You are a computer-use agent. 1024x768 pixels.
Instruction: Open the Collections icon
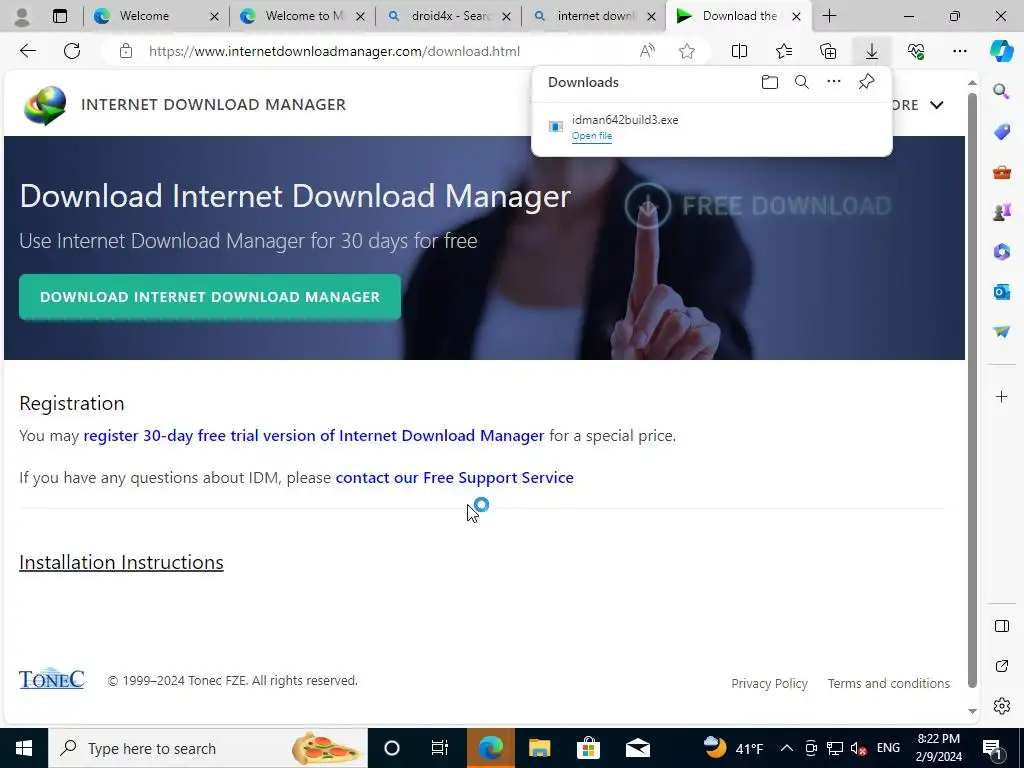click(828, 51)
